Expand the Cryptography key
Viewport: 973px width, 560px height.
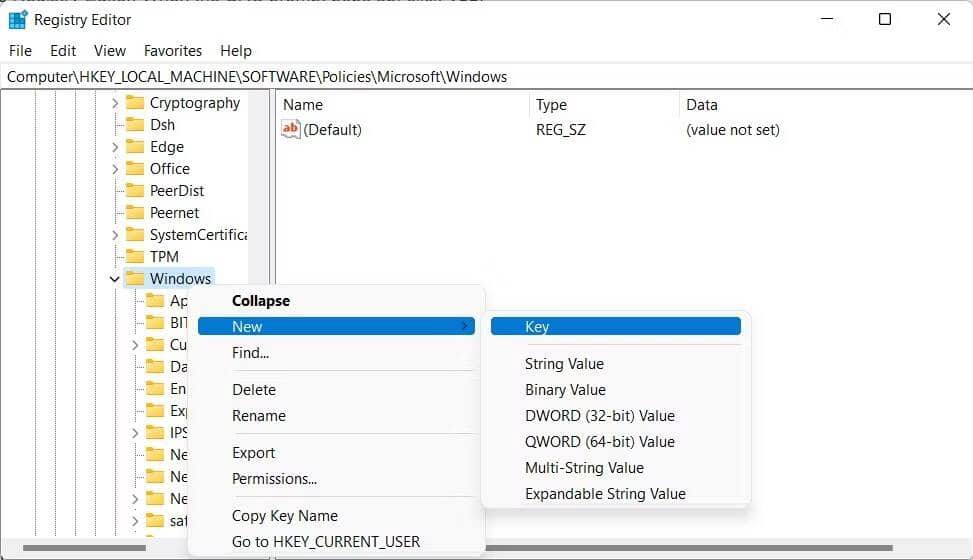click(115, 103)
